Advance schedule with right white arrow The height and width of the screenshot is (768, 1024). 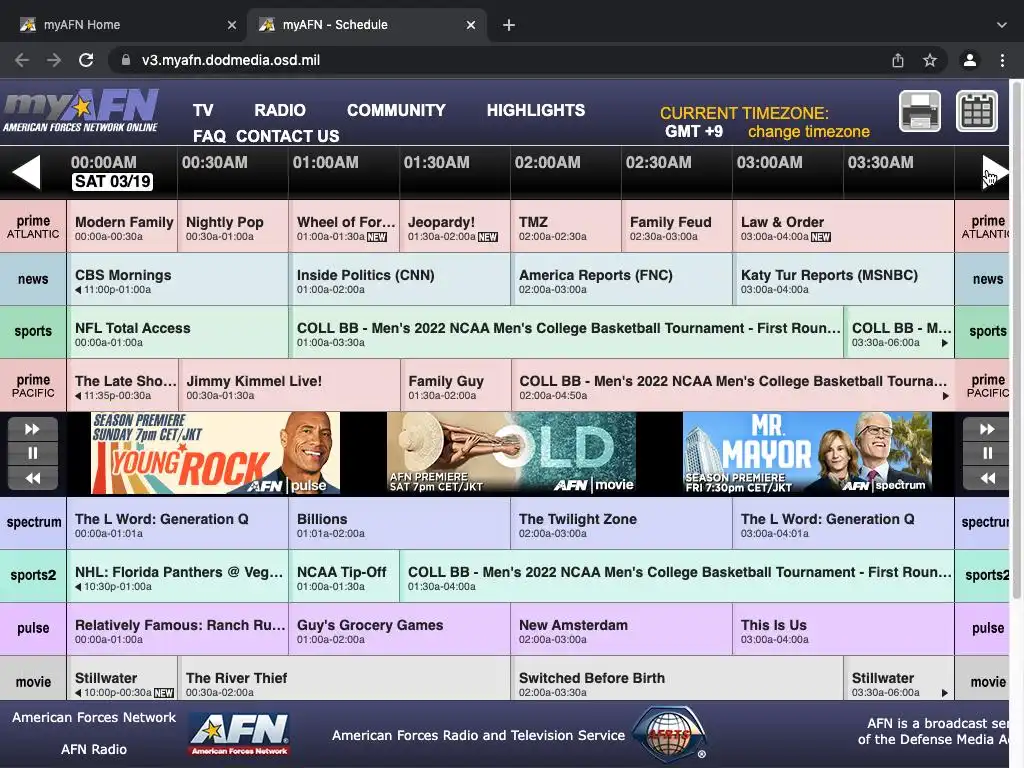994,172
